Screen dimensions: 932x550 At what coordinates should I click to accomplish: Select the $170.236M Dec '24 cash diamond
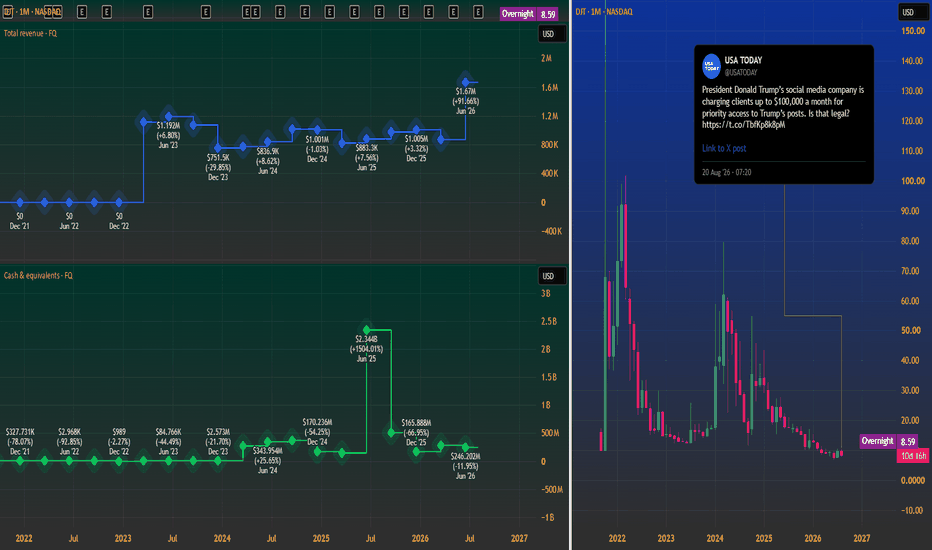click(x=317, y=452)
